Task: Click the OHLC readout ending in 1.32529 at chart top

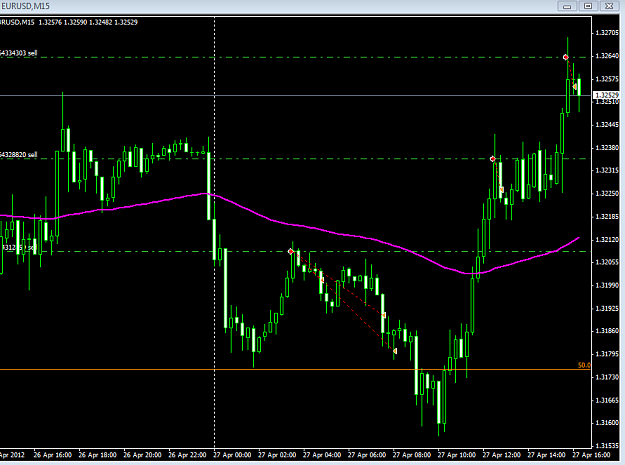Action: coord(88,23)
